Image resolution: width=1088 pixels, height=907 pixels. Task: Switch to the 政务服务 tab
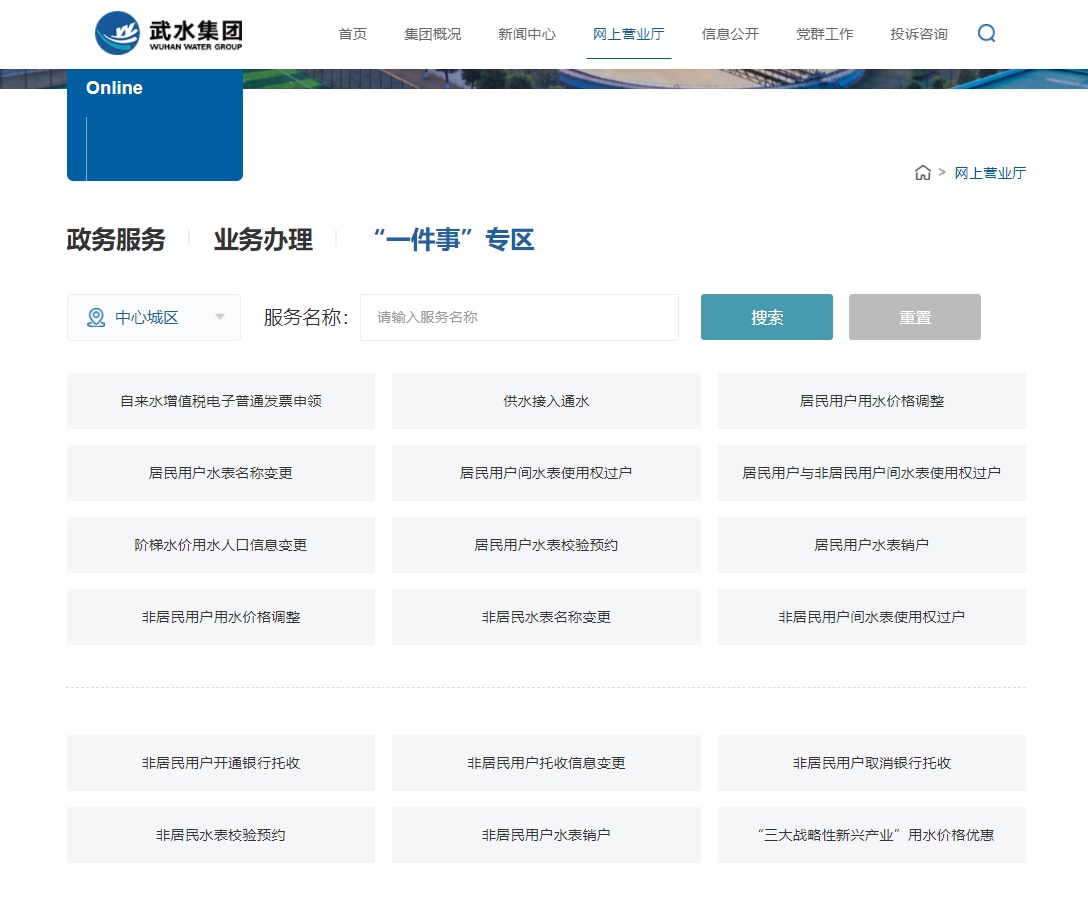115,240
